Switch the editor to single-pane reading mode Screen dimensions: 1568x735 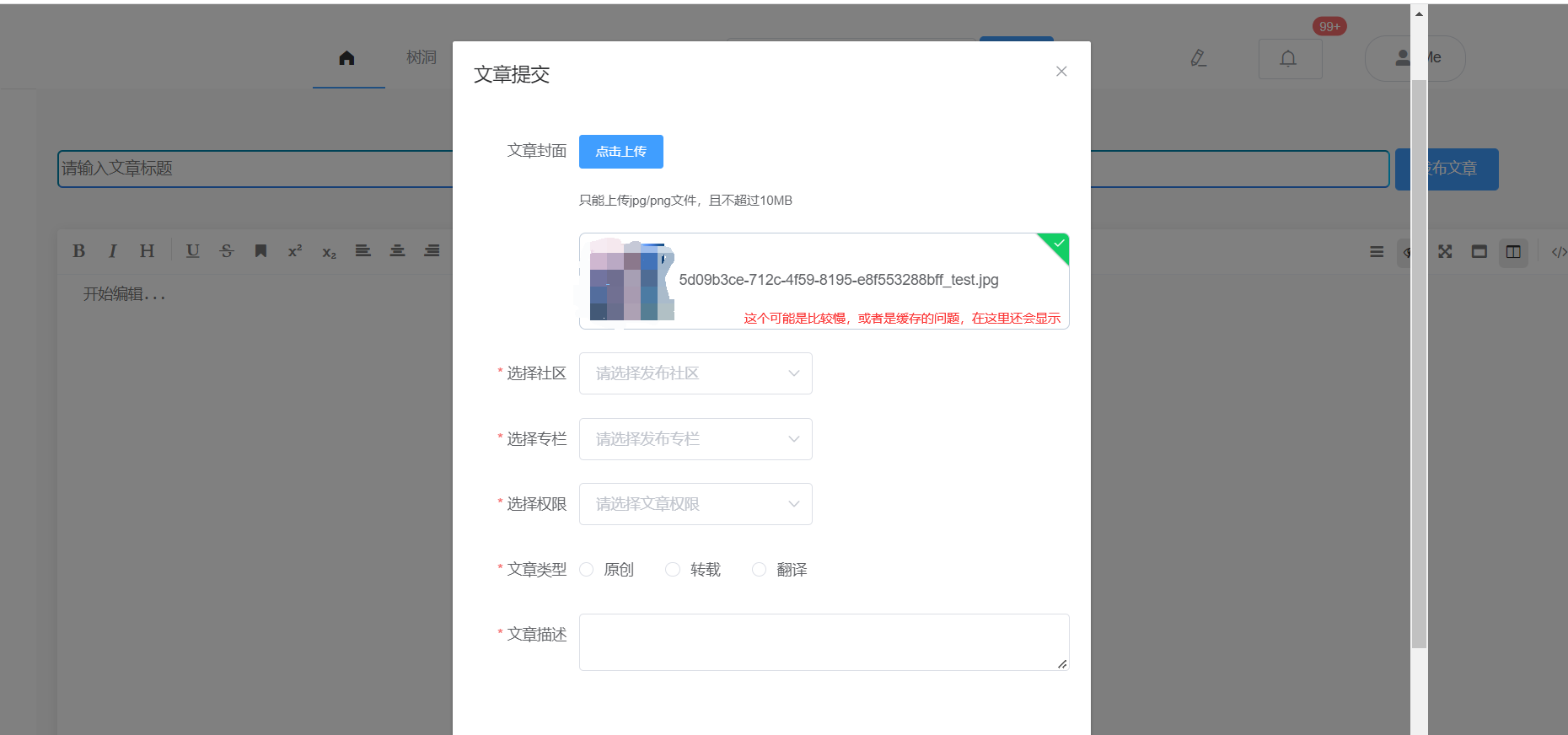click(1479, 252)
